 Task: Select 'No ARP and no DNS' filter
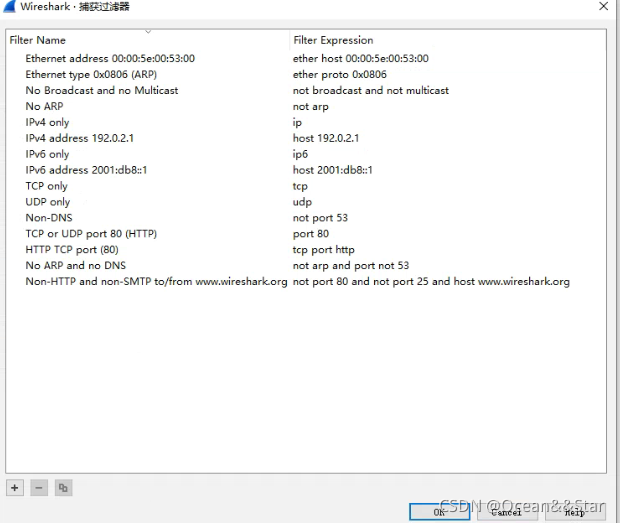(x=76, y=266)
